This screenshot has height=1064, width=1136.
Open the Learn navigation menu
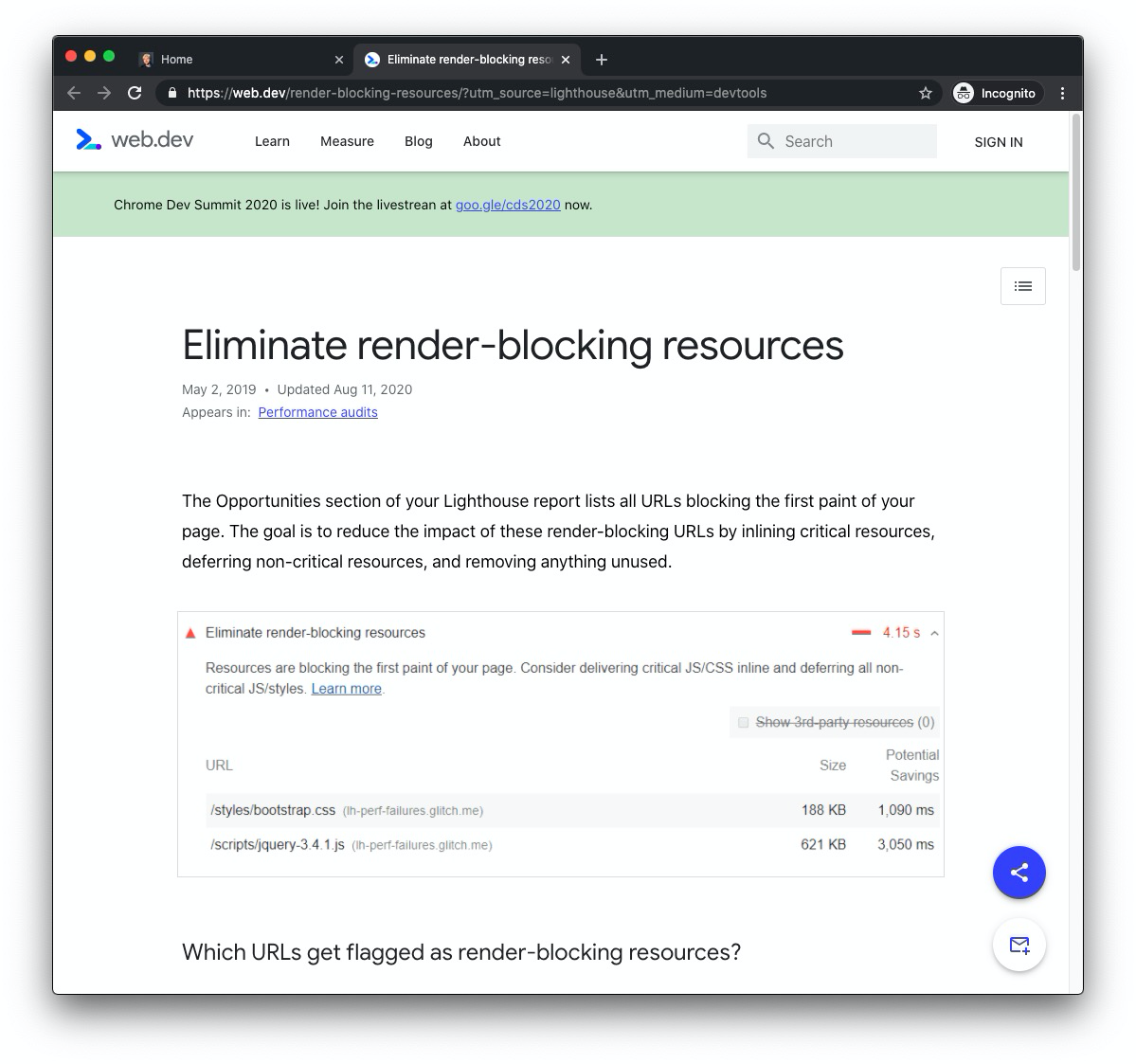272,141
